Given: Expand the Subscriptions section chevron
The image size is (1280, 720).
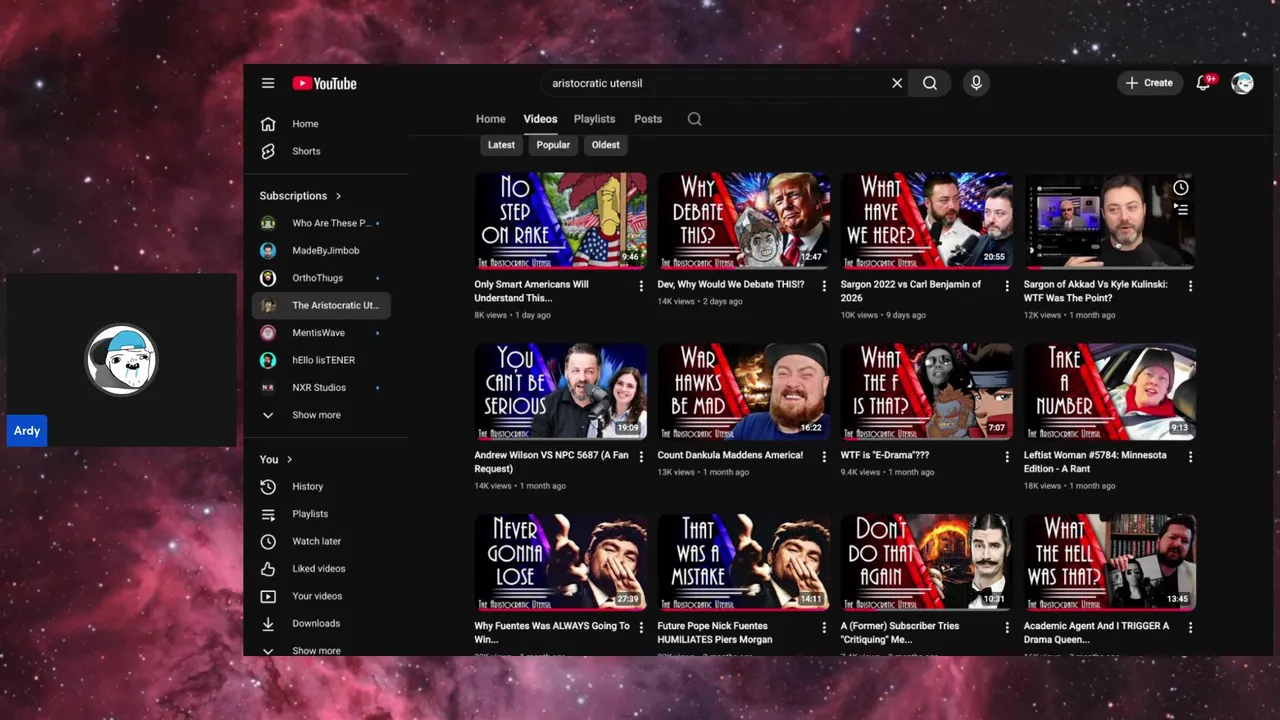Looking at the screenshot, I should coord(338,196).
